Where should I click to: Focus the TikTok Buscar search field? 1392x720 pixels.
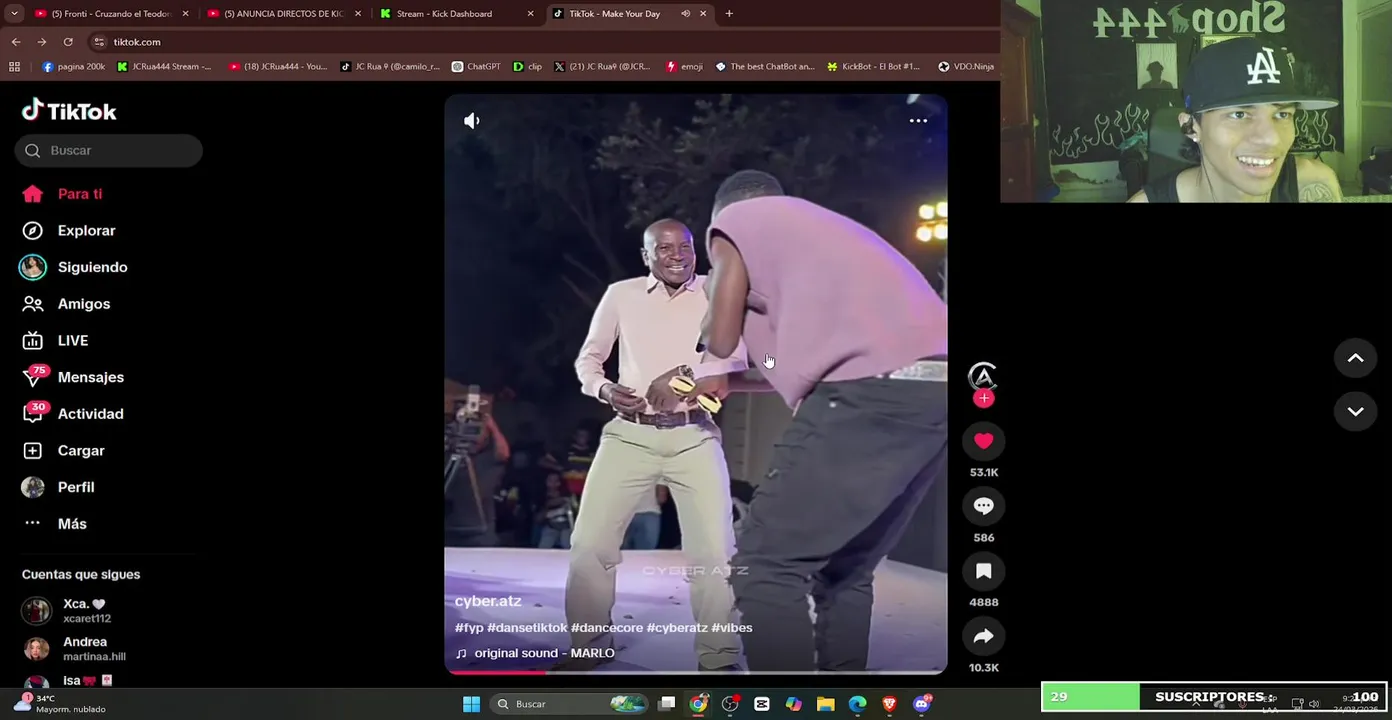pos(108,150)
